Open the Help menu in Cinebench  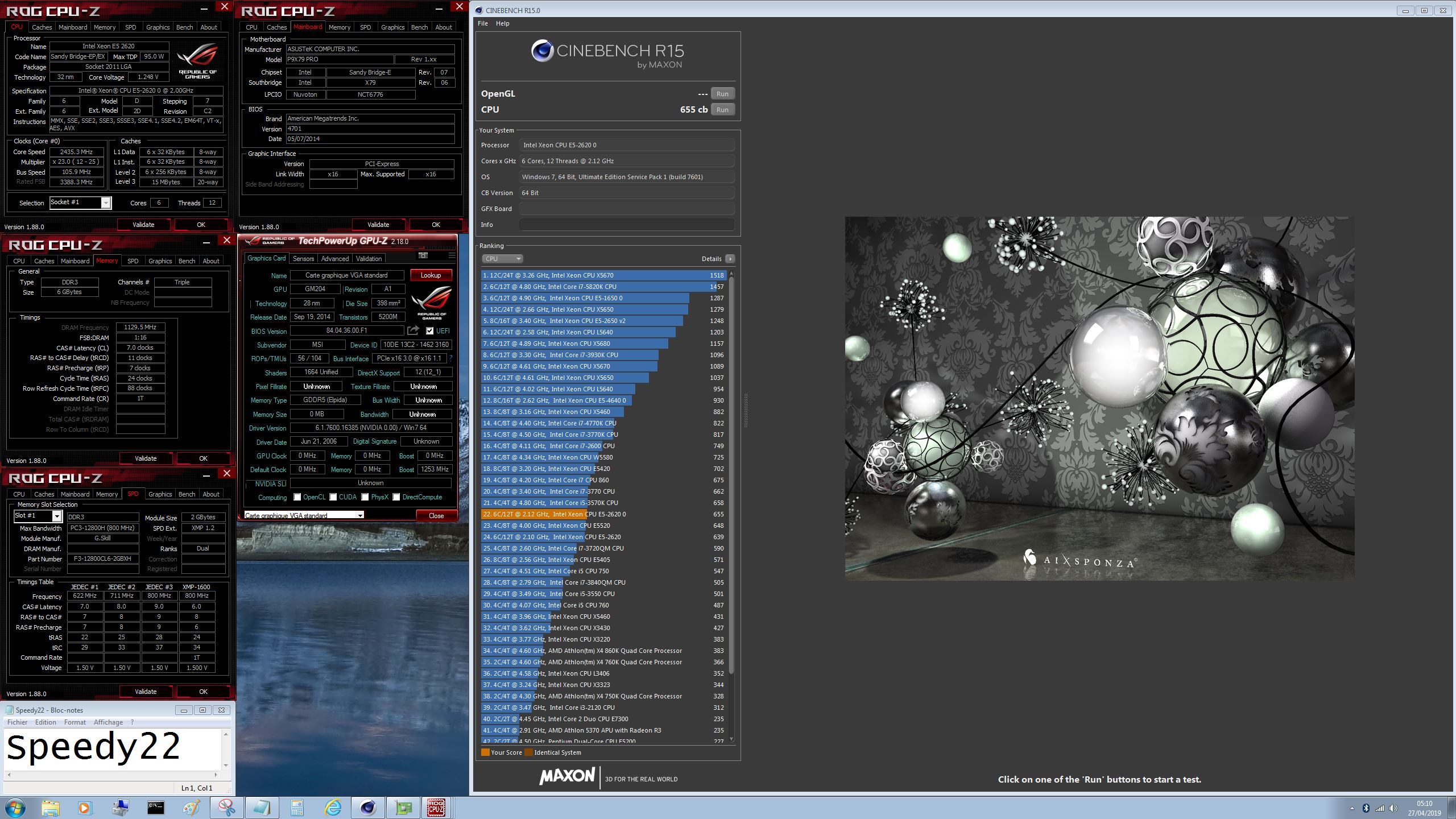[503, 23]
